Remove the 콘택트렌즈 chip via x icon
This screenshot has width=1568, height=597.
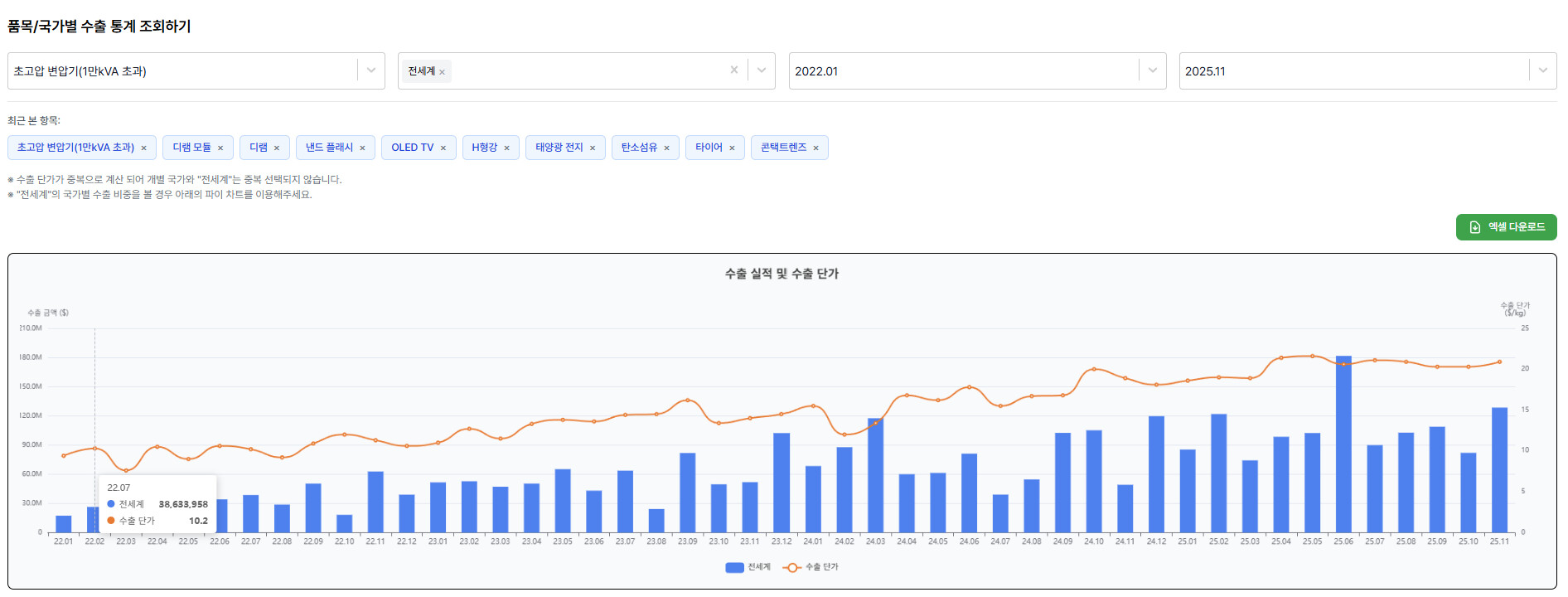pos(815,148)
